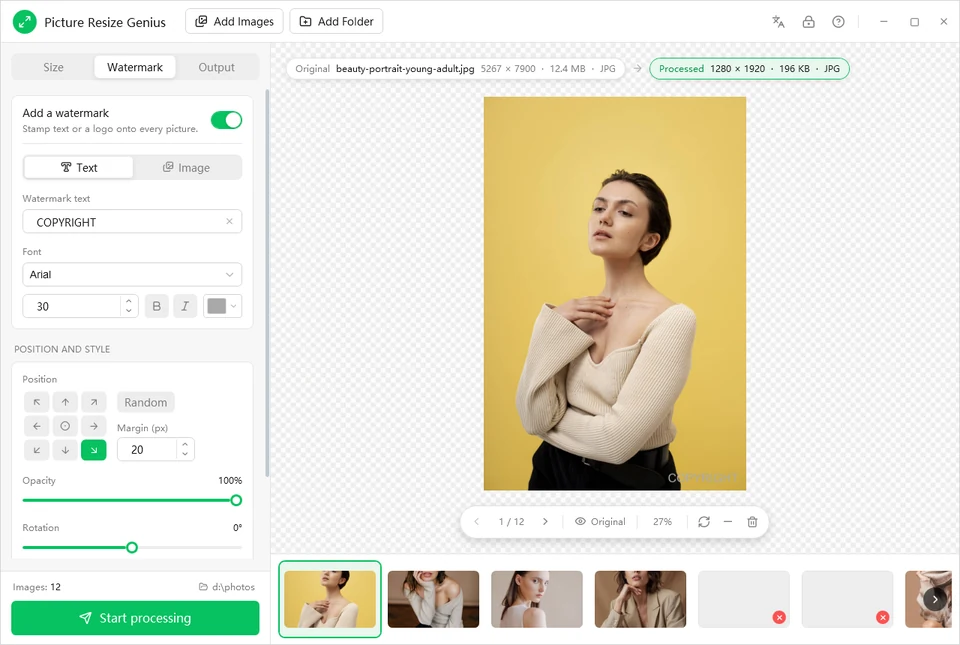Toggle Original preview view
The width and height of the screenshot is (960, 645).
point(600,521)
